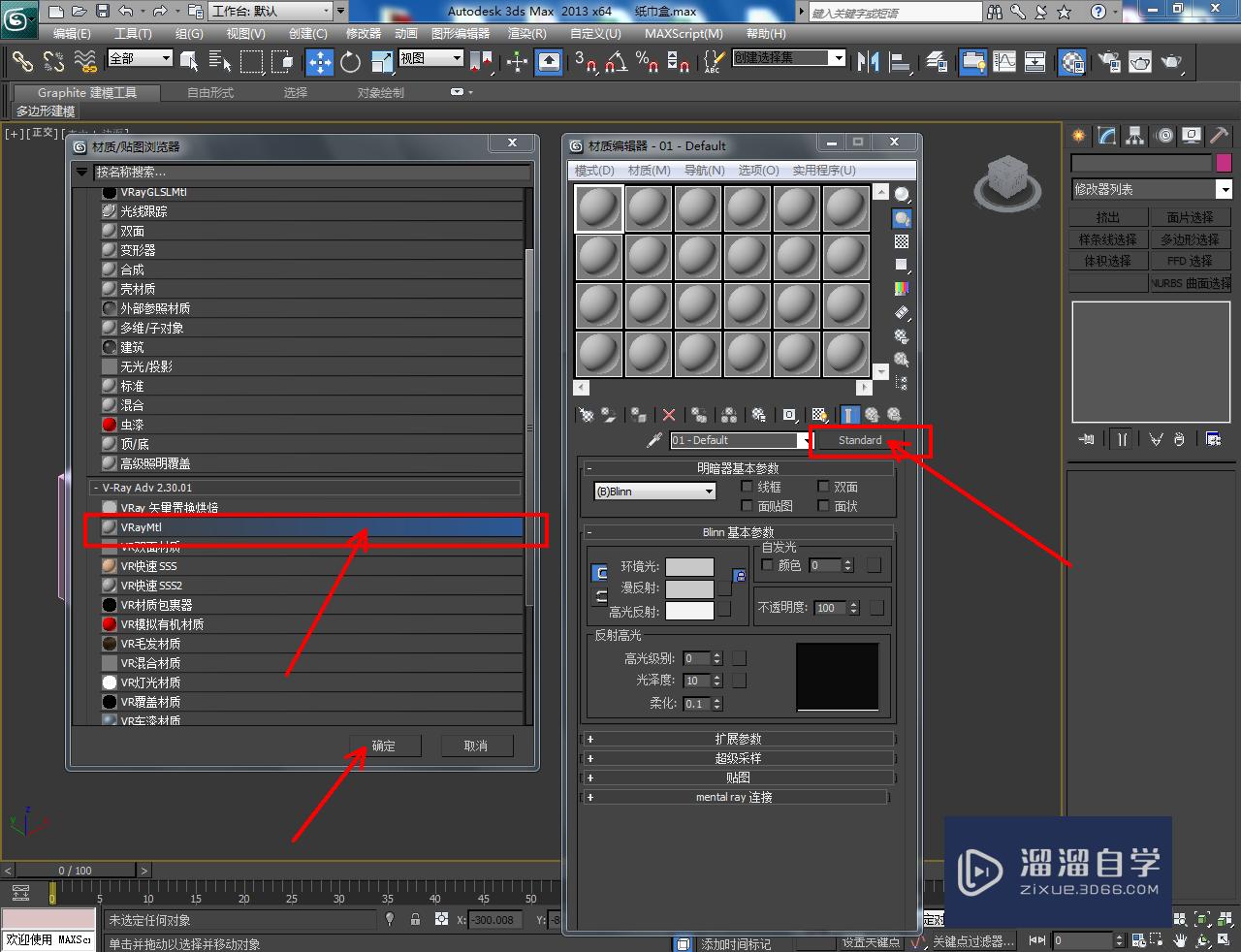Click 确定 button in material browser
1241x952 pixels.
[384, 746]
